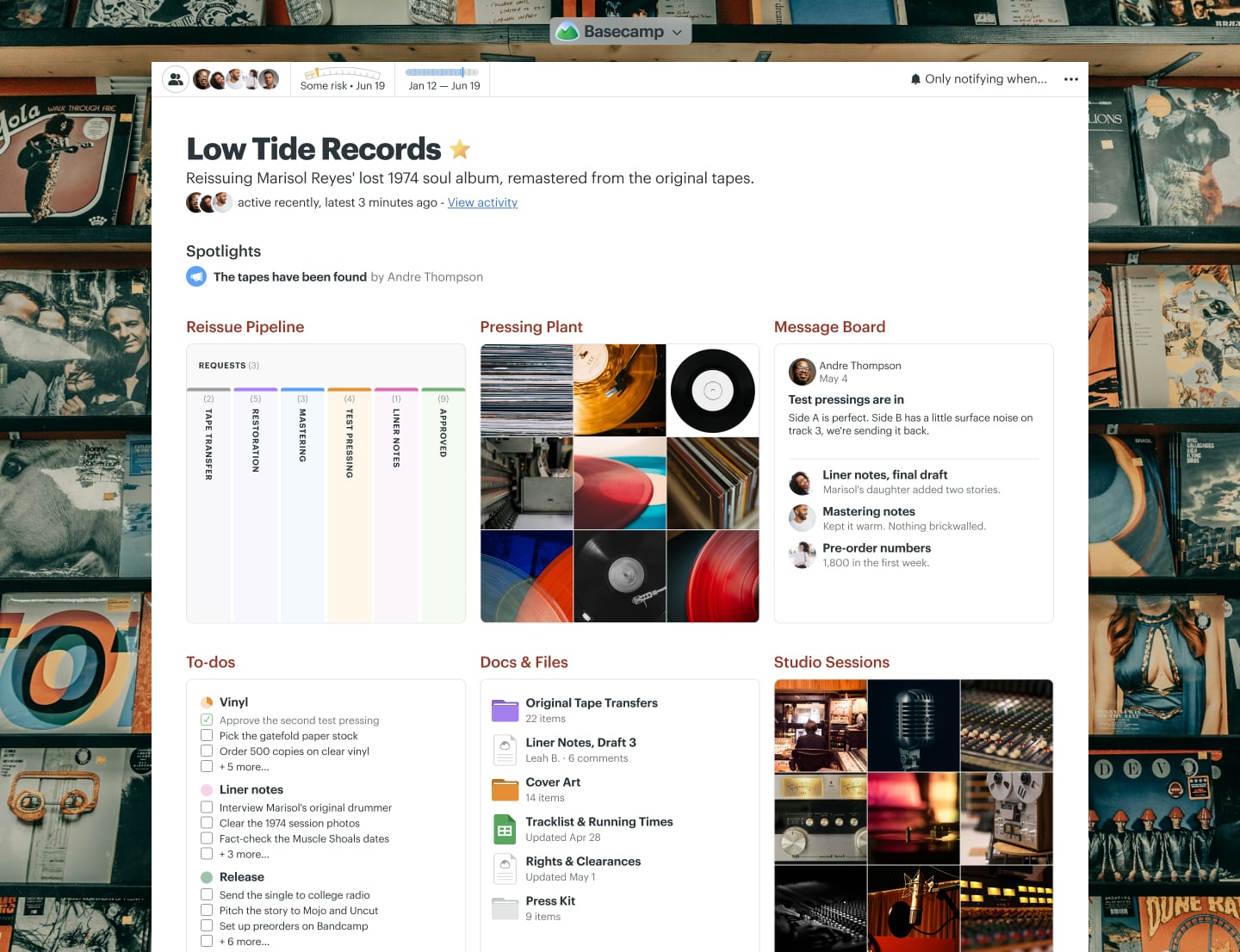The image size is (1240, 952).
Task: Check off Pick the gatefold paper stock
Action: coord(207,735)
